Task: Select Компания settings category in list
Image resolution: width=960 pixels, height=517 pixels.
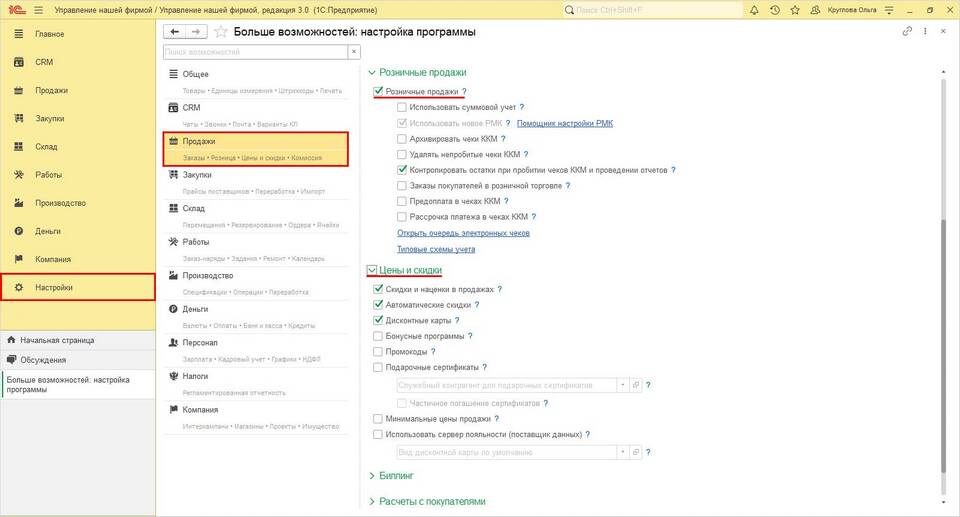Action: [x=256, y=418]
